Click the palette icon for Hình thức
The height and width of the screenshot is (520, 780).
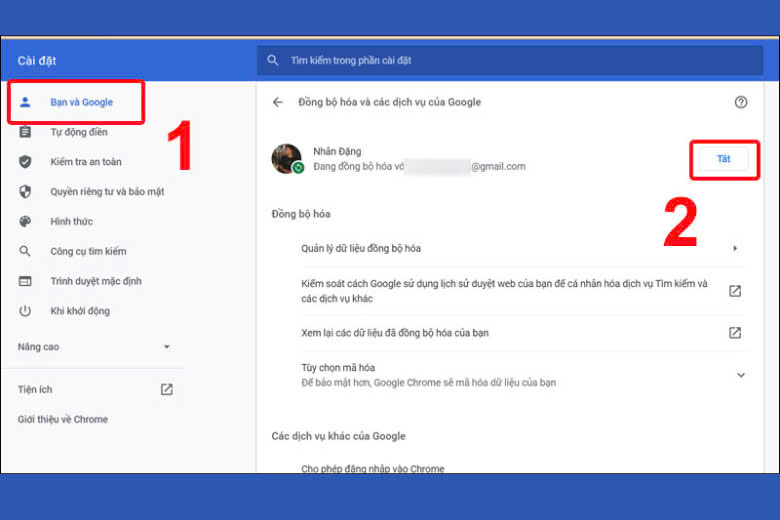coord(25,221)
